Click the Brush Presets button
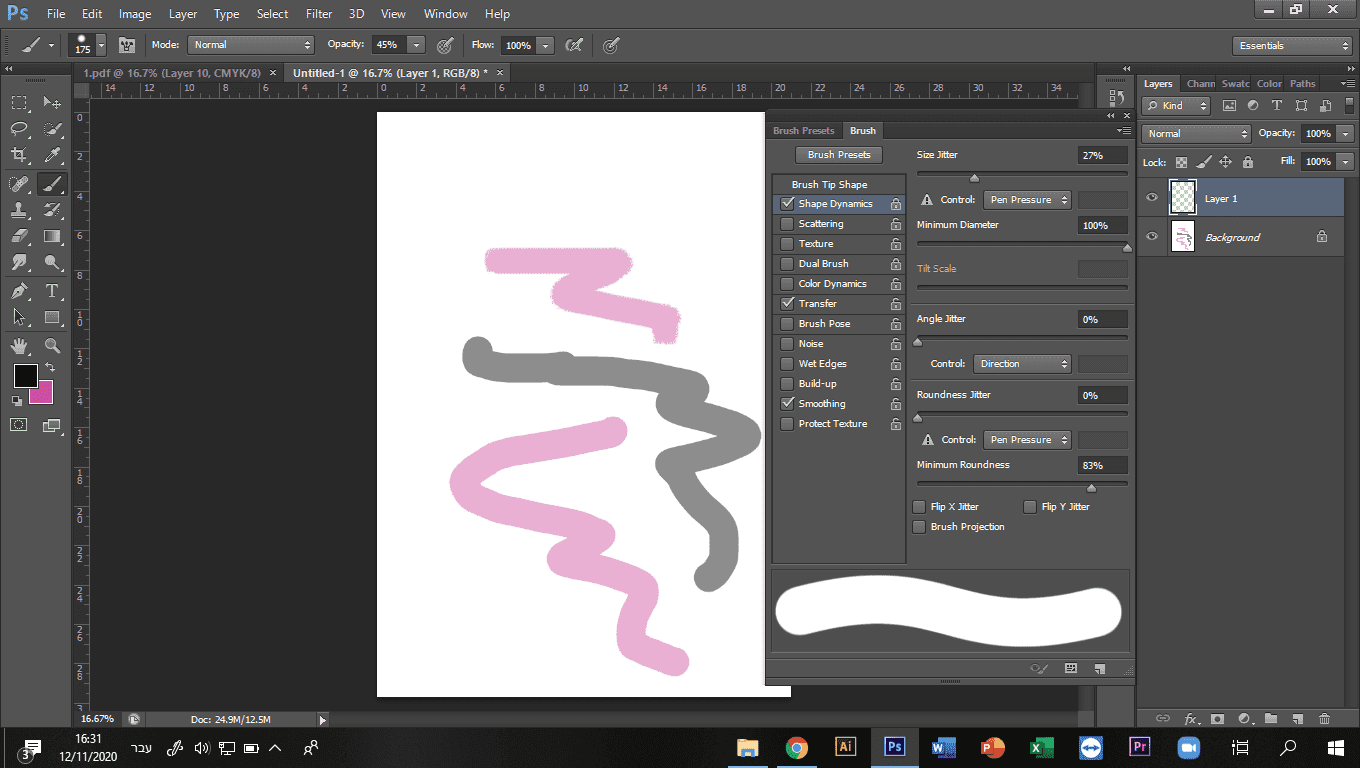The width and height of the screenshot is (1360, 768). [839, 155]
